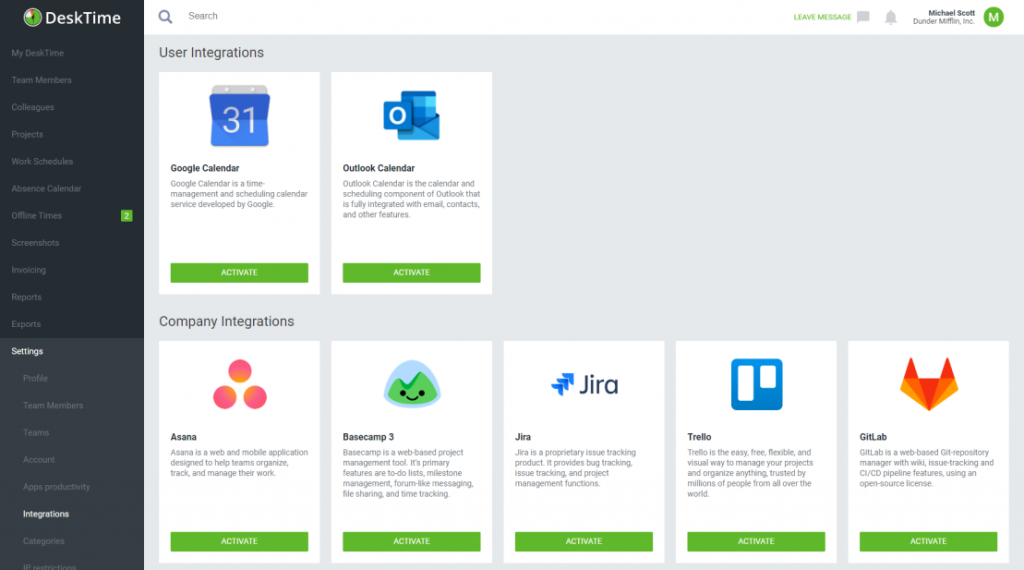Click the Offline Times badge showing 2
This screenshot has width=1024, height=570.
point(127,215)
